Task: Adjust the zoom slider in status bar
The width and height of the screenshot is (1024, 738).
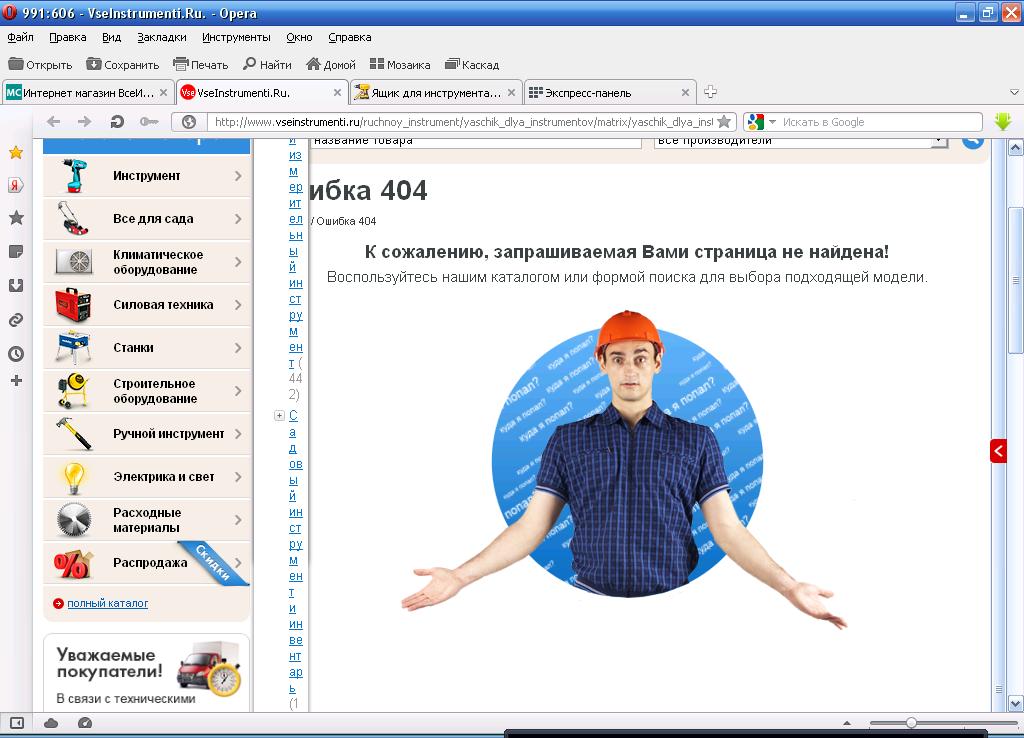Action: [911, 723]
